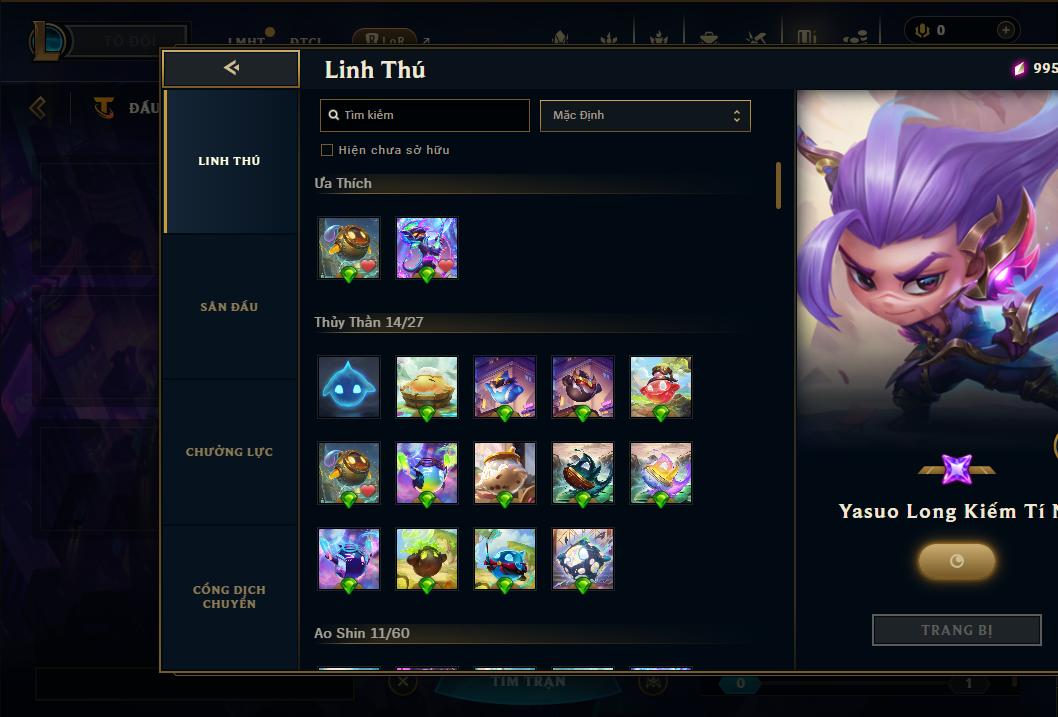Click the left chevron icon beside TFT logo

tap(38, 107)
